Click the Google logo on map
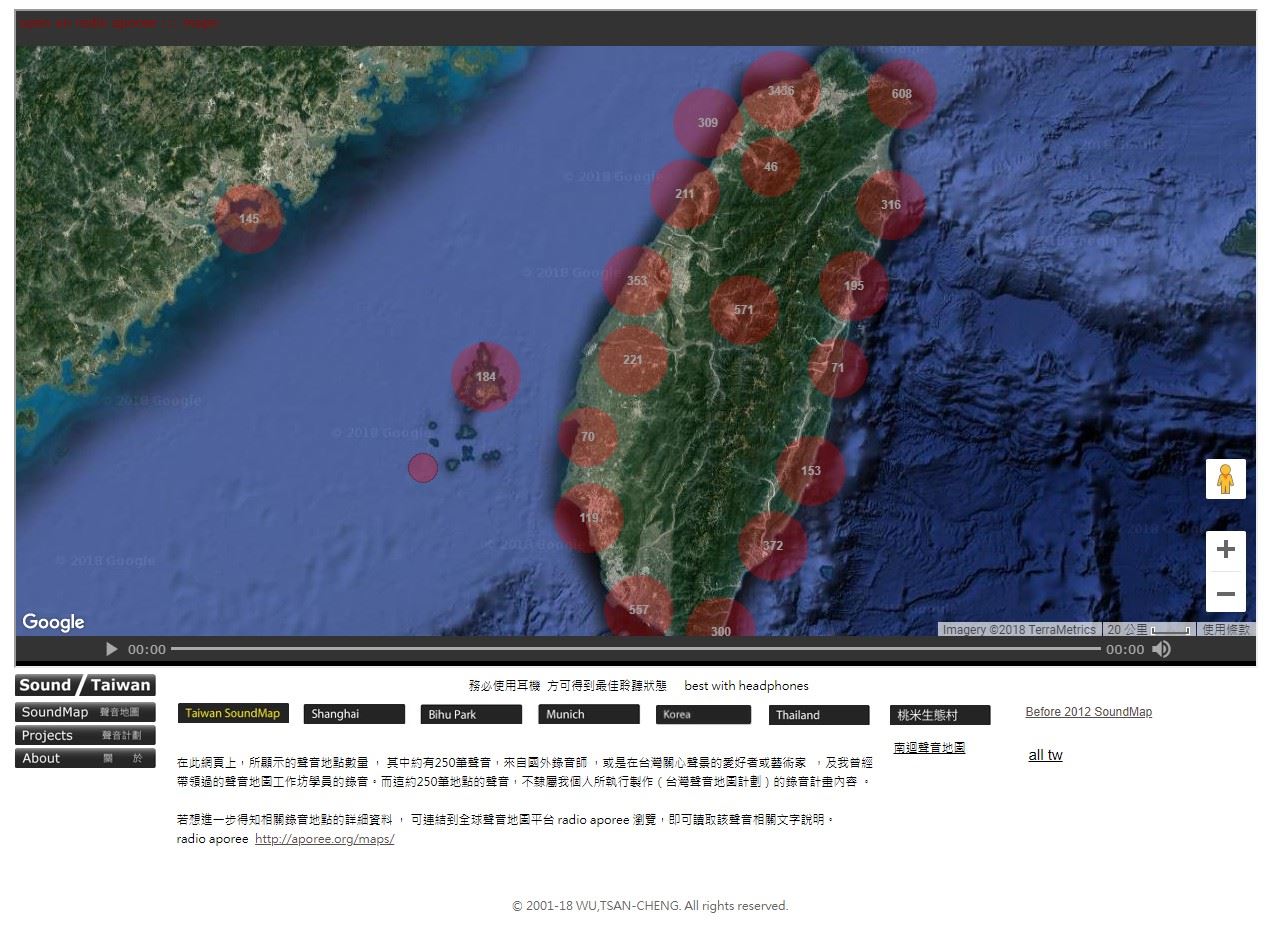1273x929 pixels. point(53,622)
